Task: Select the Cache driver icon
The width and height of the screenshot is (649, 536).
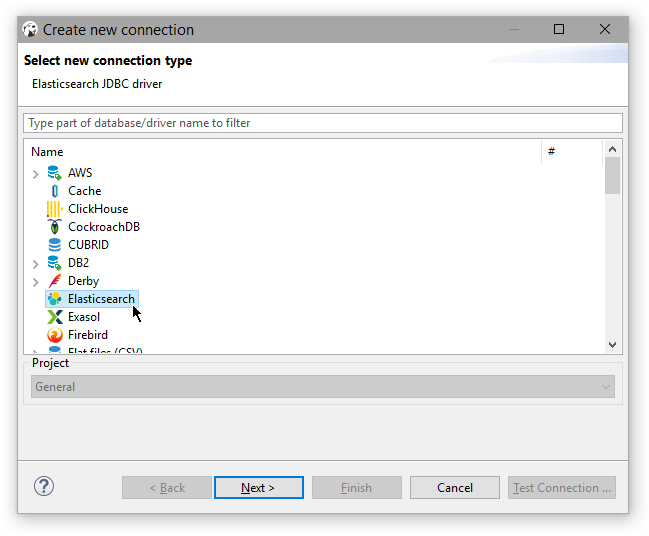Action: [54, 191]
